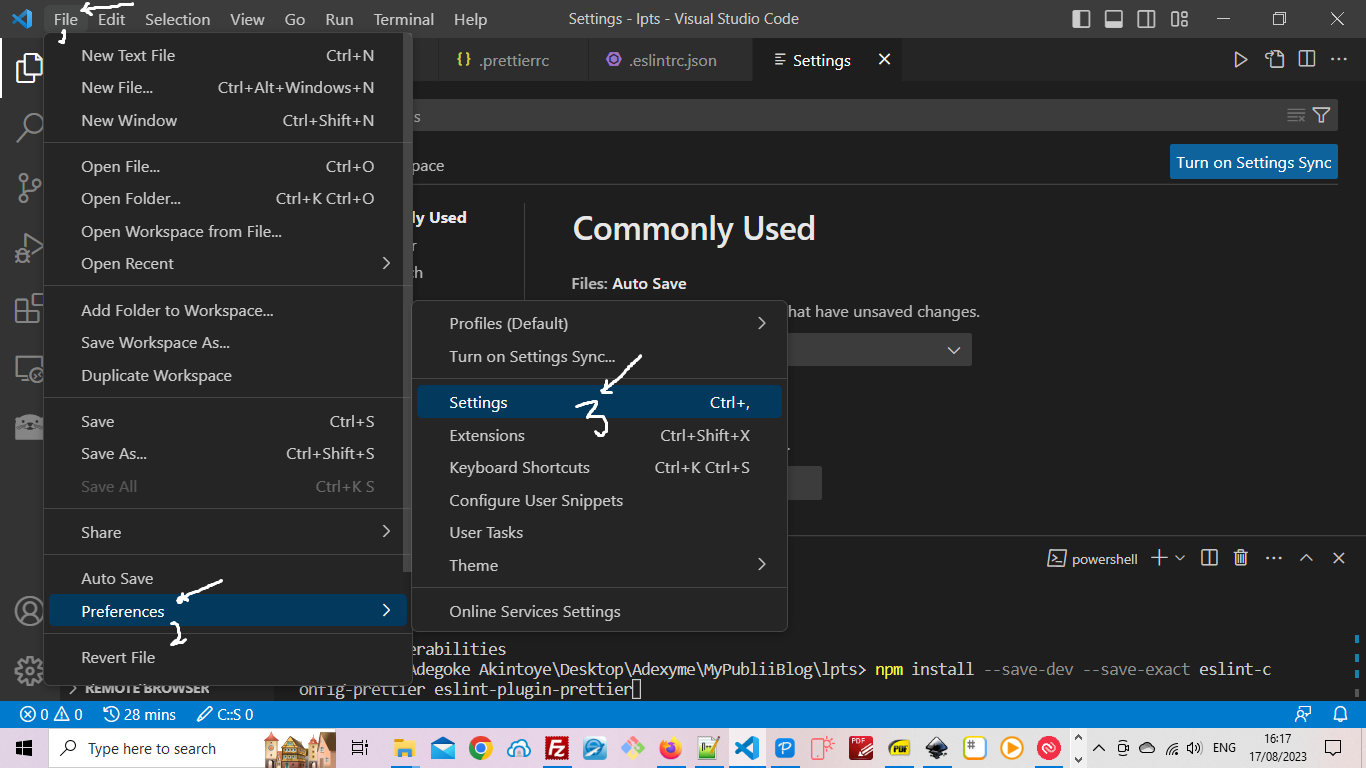1366x768 pixels.
Task: Open the notifications bell in status bar
Action: coord(1341,714)
